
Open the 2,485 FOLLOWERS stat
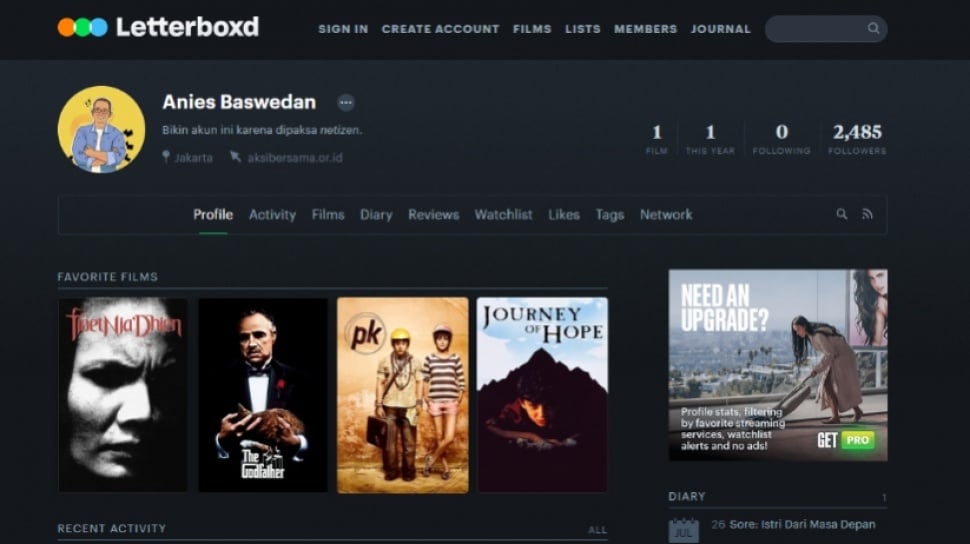[857, 139]
